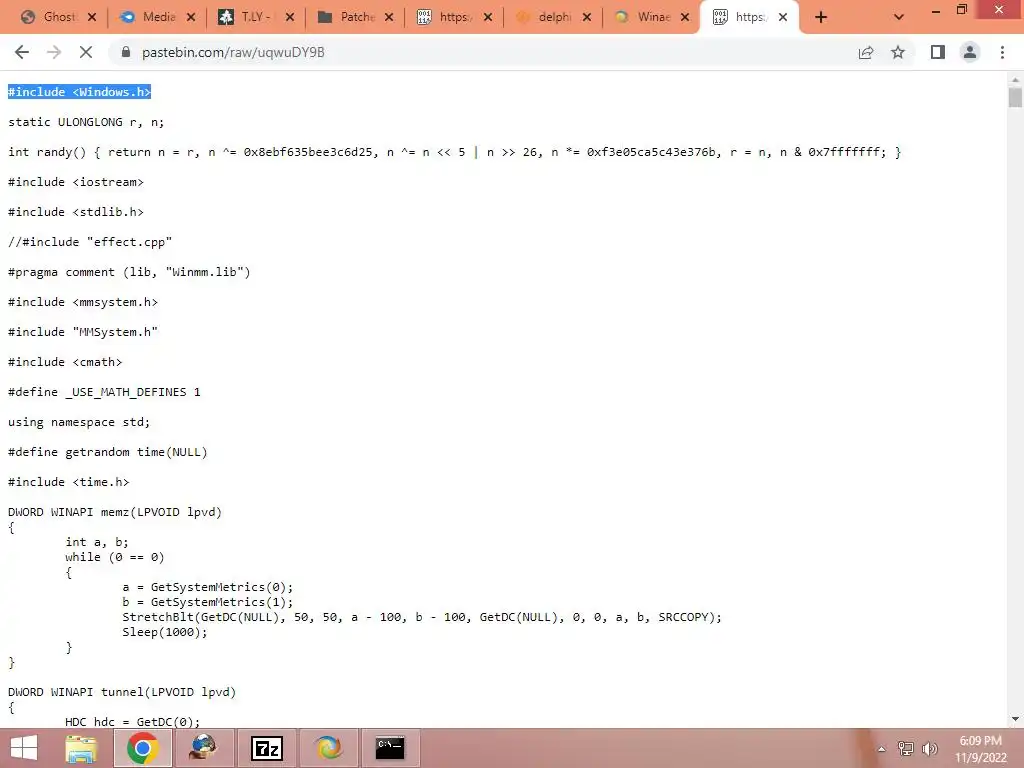Click the 'static ULONGLONG r, n;' line
The image size is (1024, 768).
[86, 122]
